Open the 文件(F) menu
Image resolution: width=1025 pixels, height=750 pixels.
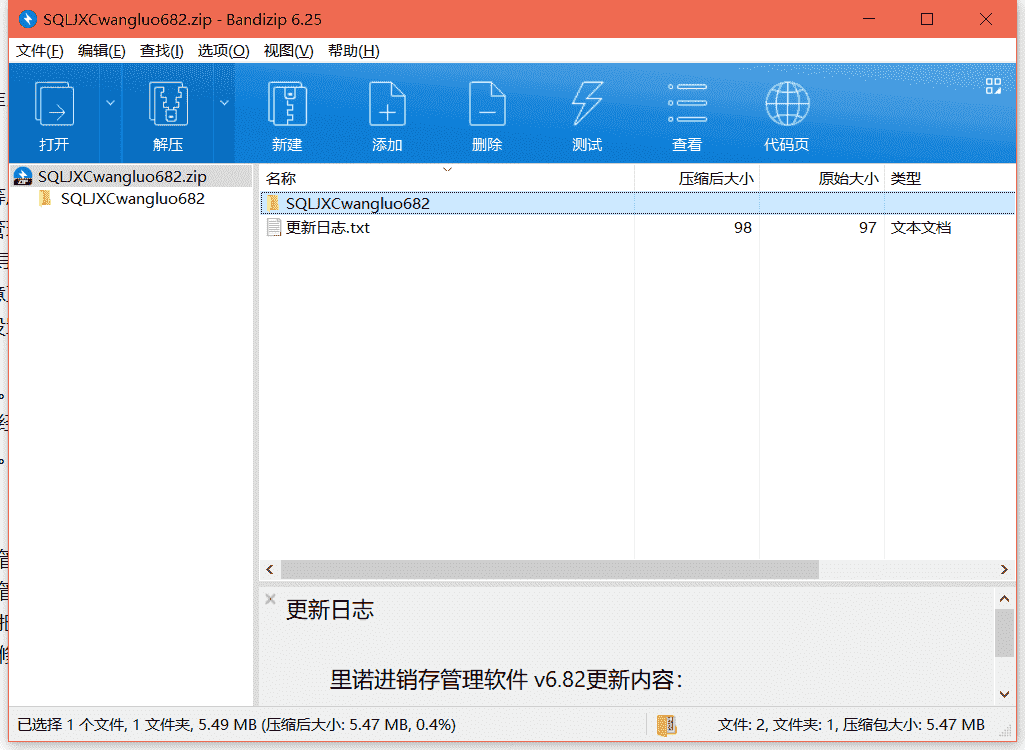pos(39,51)
